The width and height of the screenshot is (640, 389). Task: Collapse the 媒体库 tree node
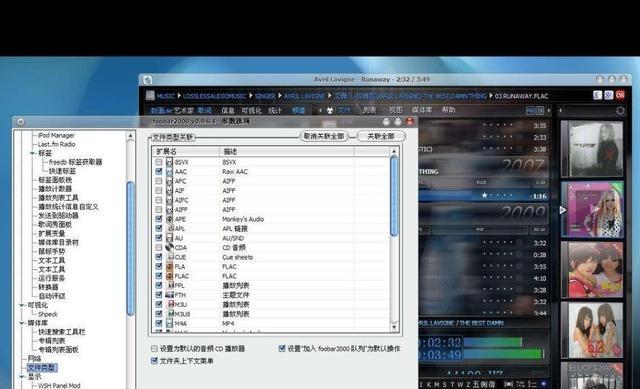tap(22, 323)
